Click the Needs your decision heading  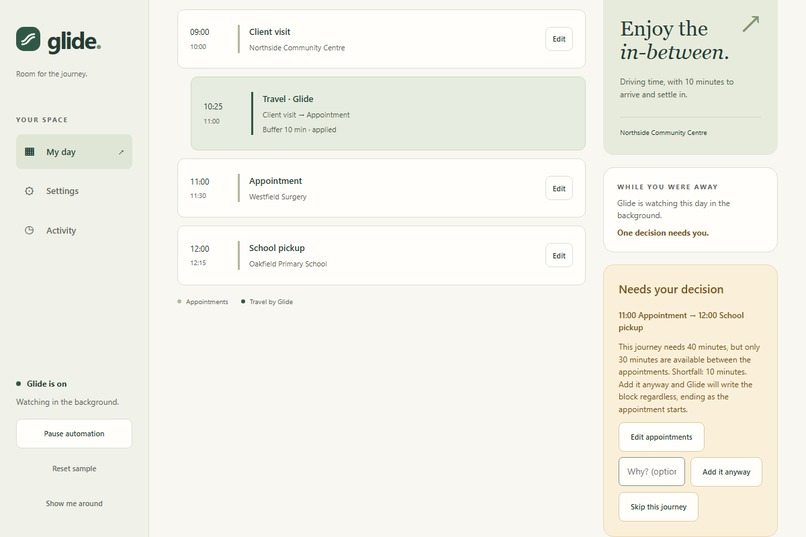(671, 289)
